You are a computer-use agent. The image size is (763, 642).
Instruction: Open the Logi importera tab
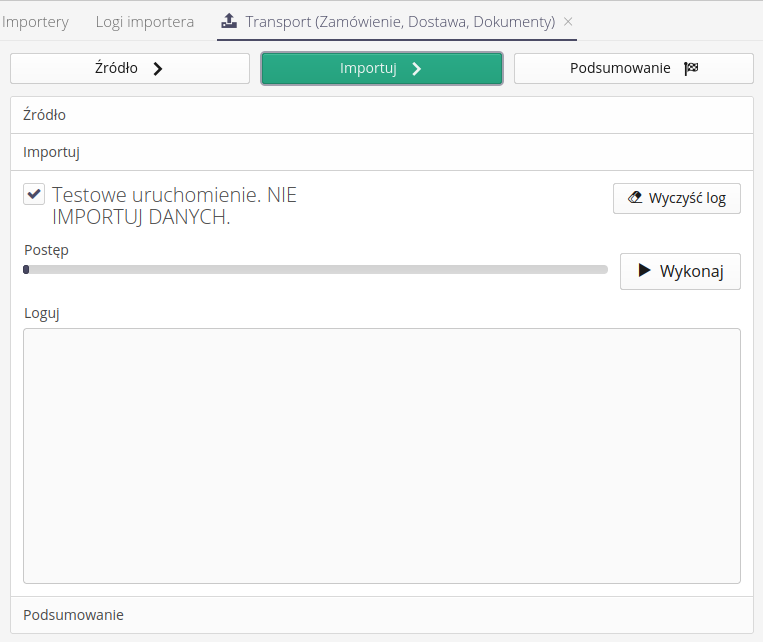[145, 21]
